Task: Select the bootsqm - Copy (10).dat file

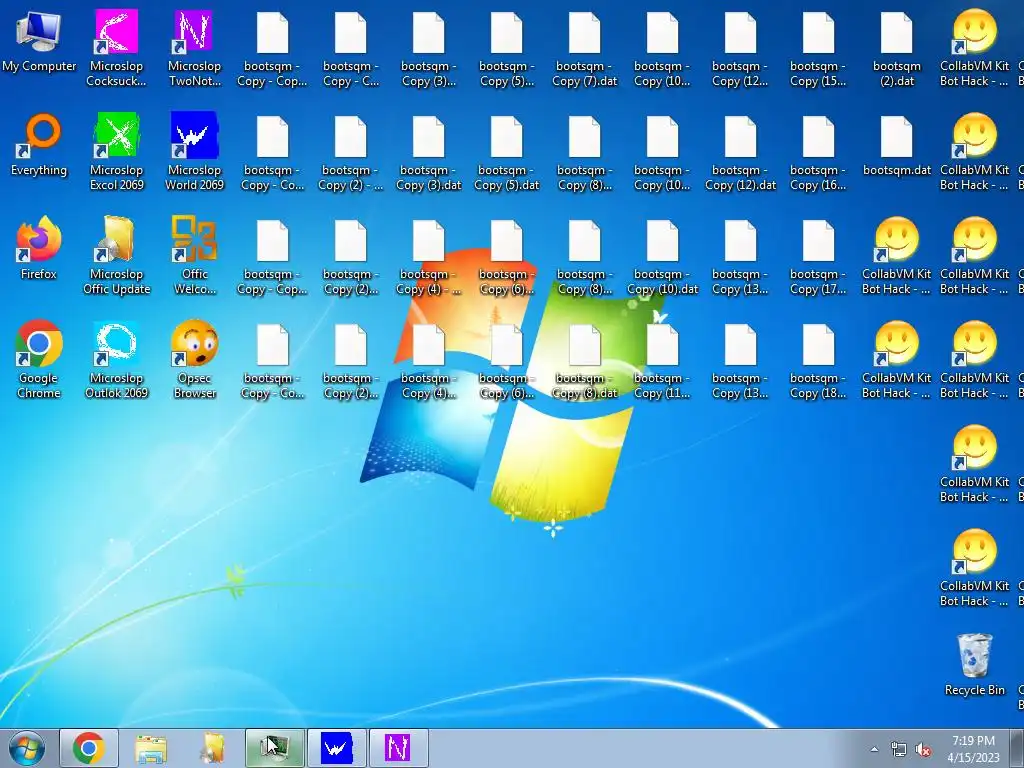Action: [662, 256]
